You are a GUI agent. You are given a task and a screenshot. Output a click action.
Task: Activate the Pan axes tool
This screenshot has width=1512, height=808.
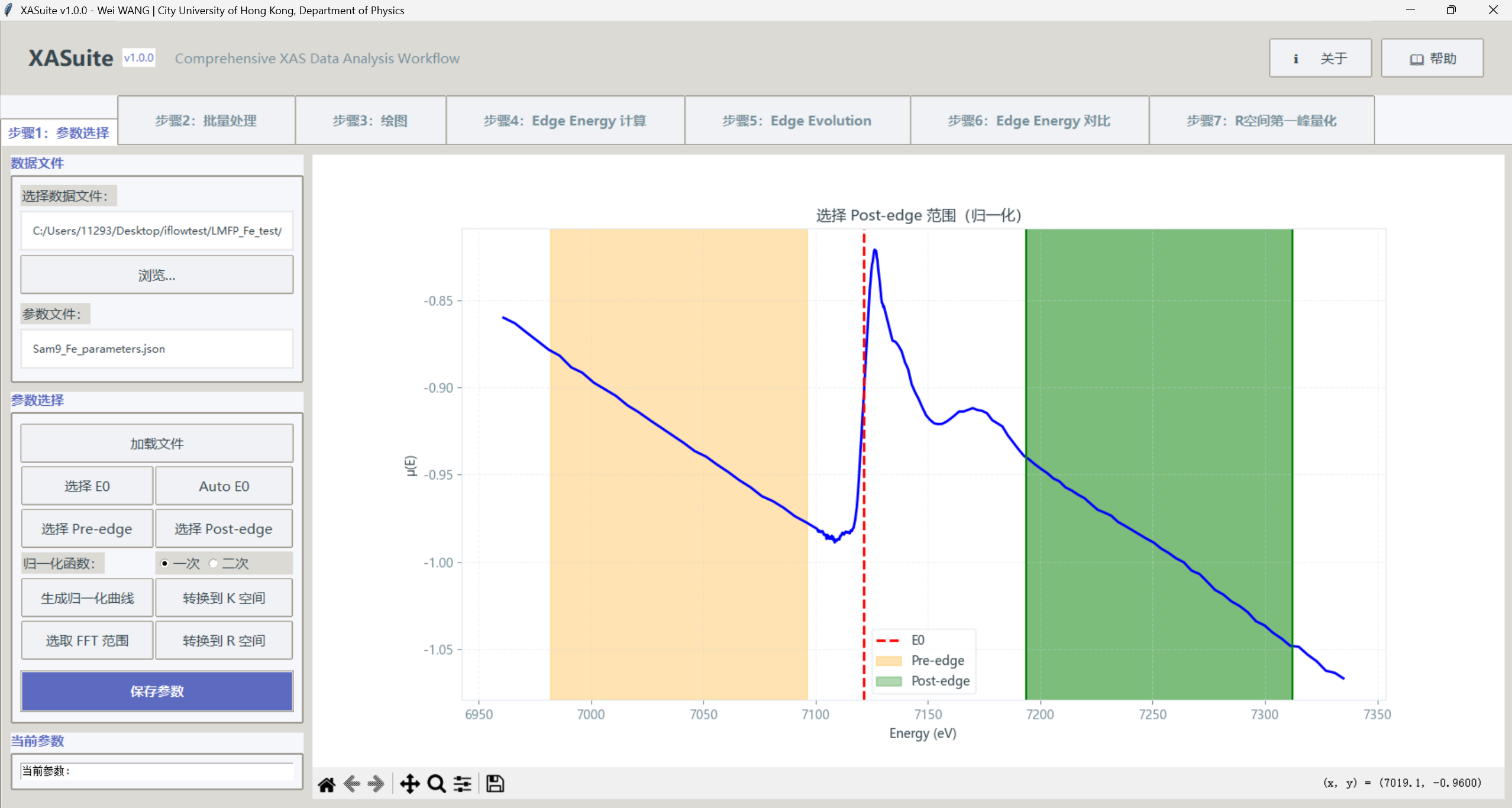[409, 784]
